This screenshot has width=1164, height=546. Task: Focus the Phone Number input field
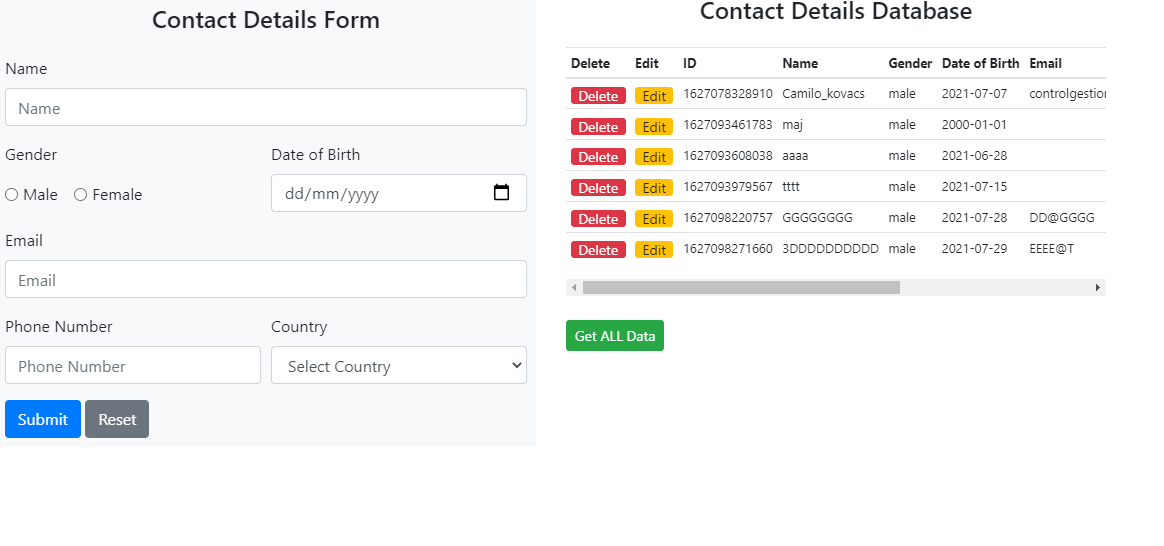pyautogui.click(x=133, y=365)
